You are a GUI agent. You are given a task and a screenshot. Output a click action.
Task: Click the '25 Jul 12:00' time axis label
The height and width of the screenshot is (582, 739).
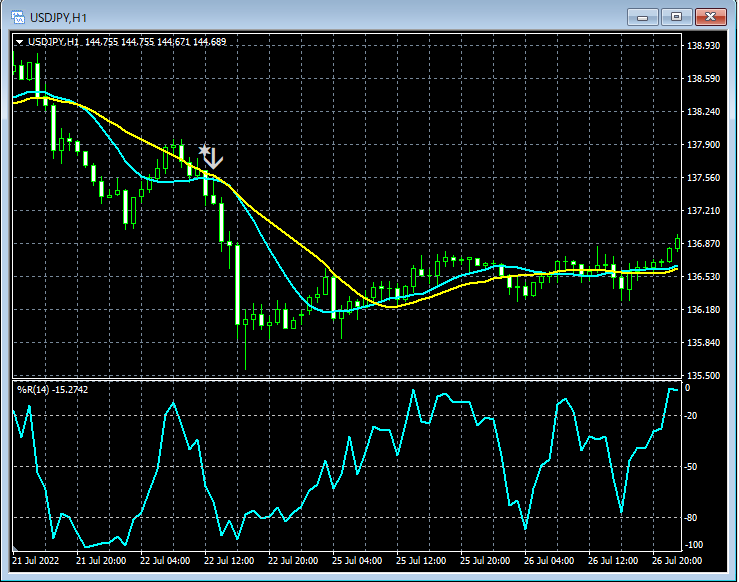point(421,561)
